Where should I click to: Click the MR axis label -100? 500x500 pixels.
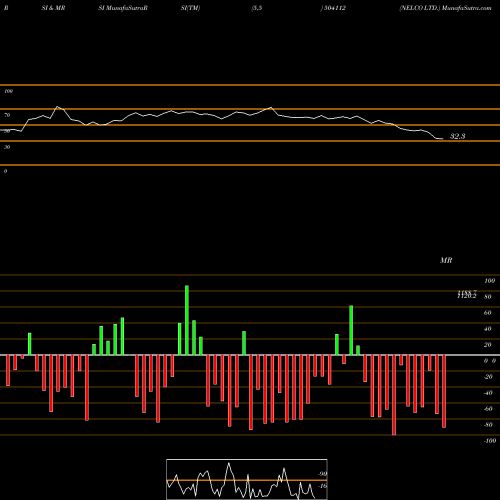tap(490, 441)
